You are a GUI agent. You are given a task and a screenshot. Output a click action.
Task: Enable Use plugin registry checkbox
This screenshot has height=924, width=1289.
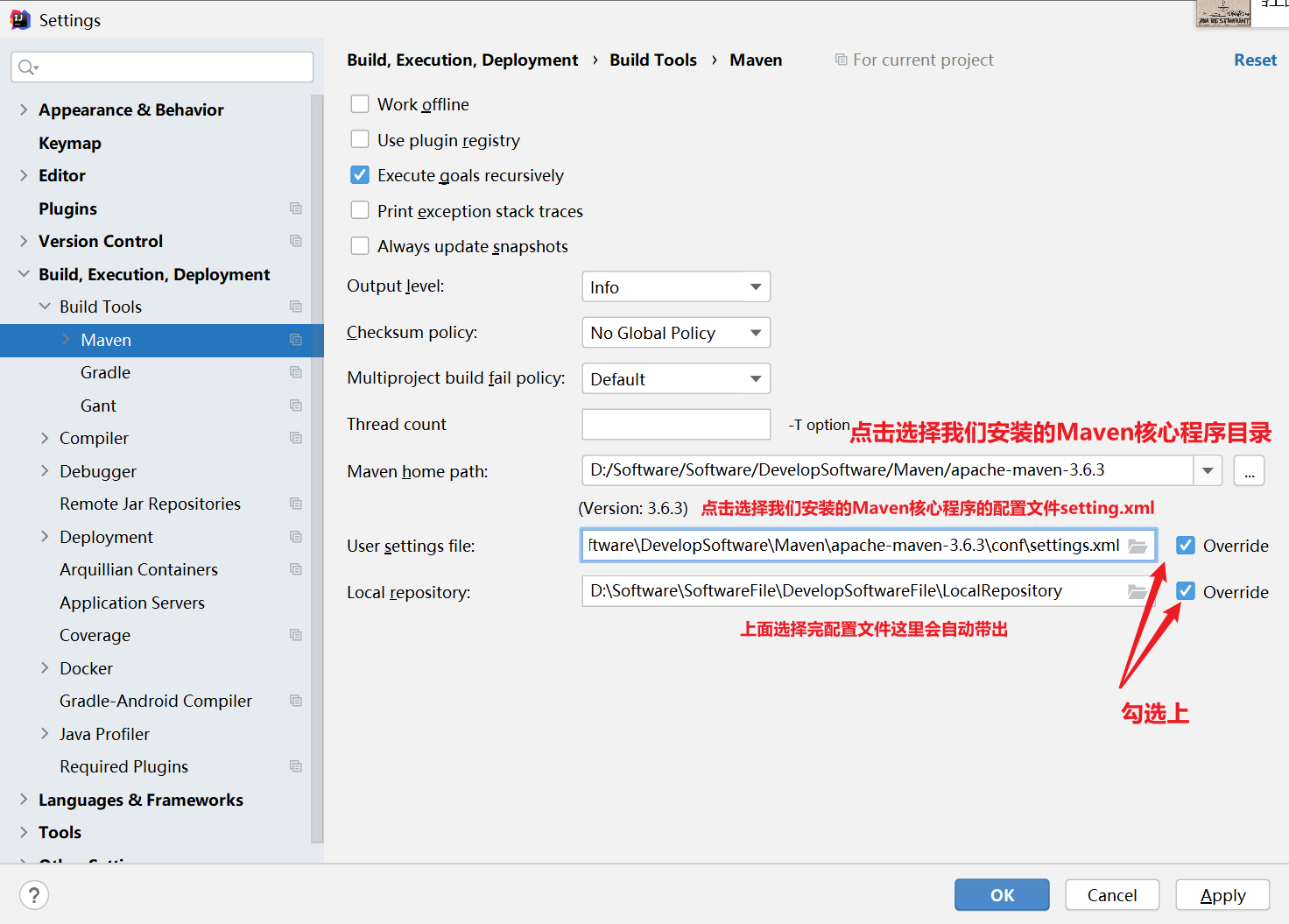tap(360, 140)
